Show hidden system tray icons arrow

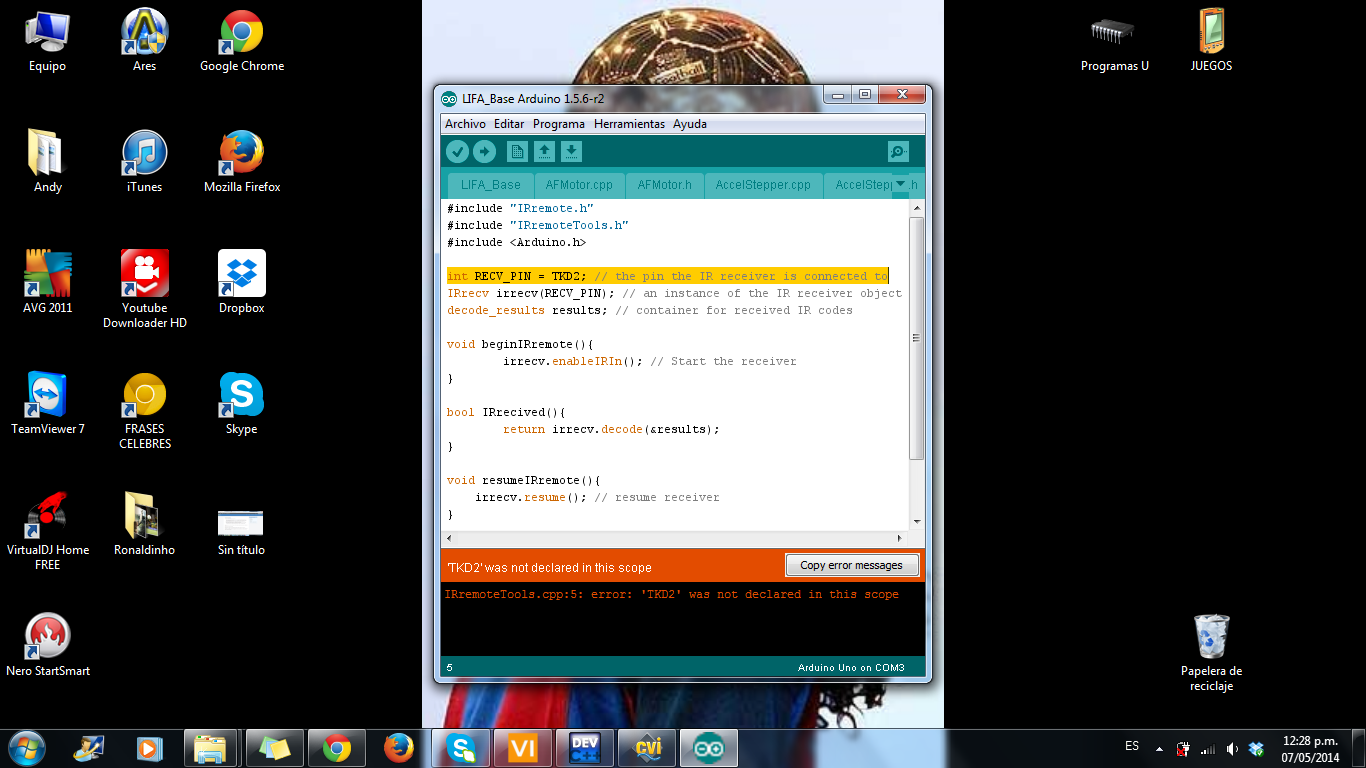click(x=1159, y=748)
